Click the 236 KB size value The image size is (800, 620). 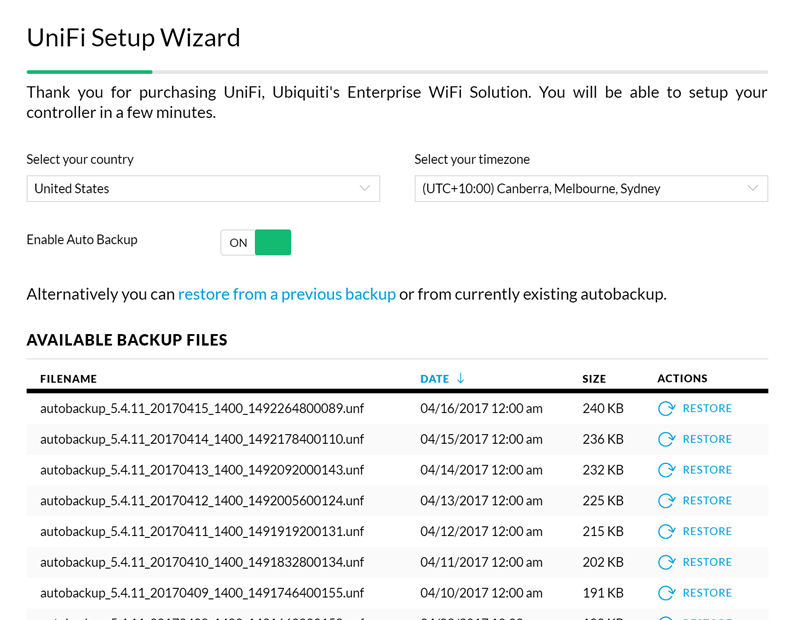click(603, 439)
